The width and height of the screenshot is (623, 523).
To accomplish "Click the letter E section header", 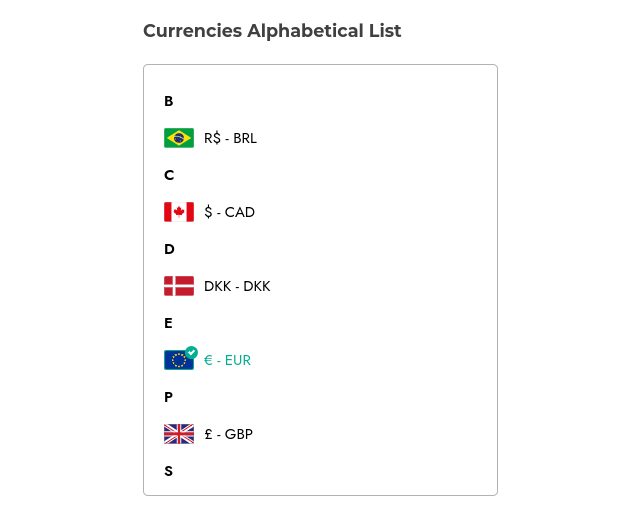I will 168,323.
